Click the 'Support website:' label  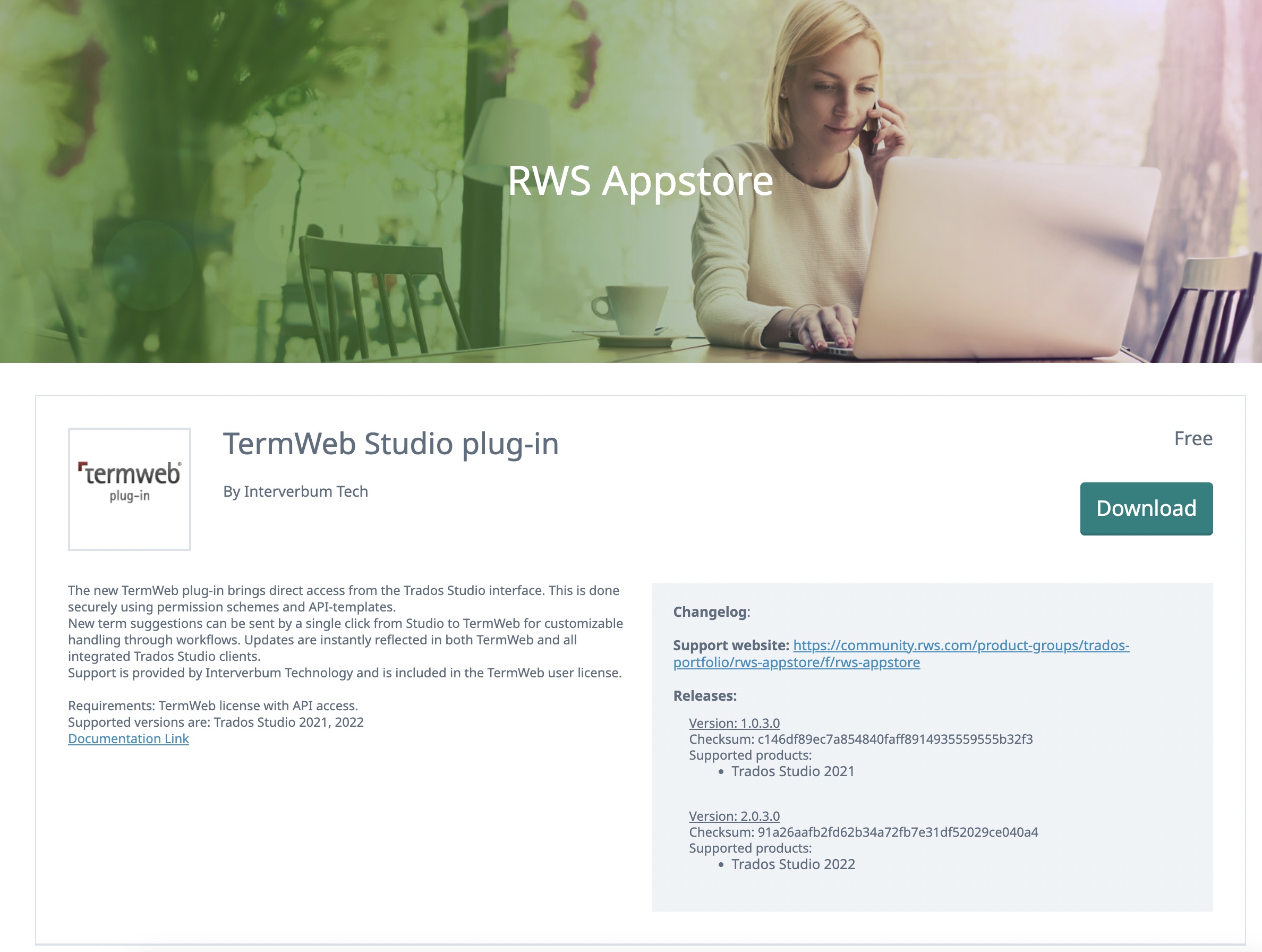pyautogui.click(x=731, y=645)
